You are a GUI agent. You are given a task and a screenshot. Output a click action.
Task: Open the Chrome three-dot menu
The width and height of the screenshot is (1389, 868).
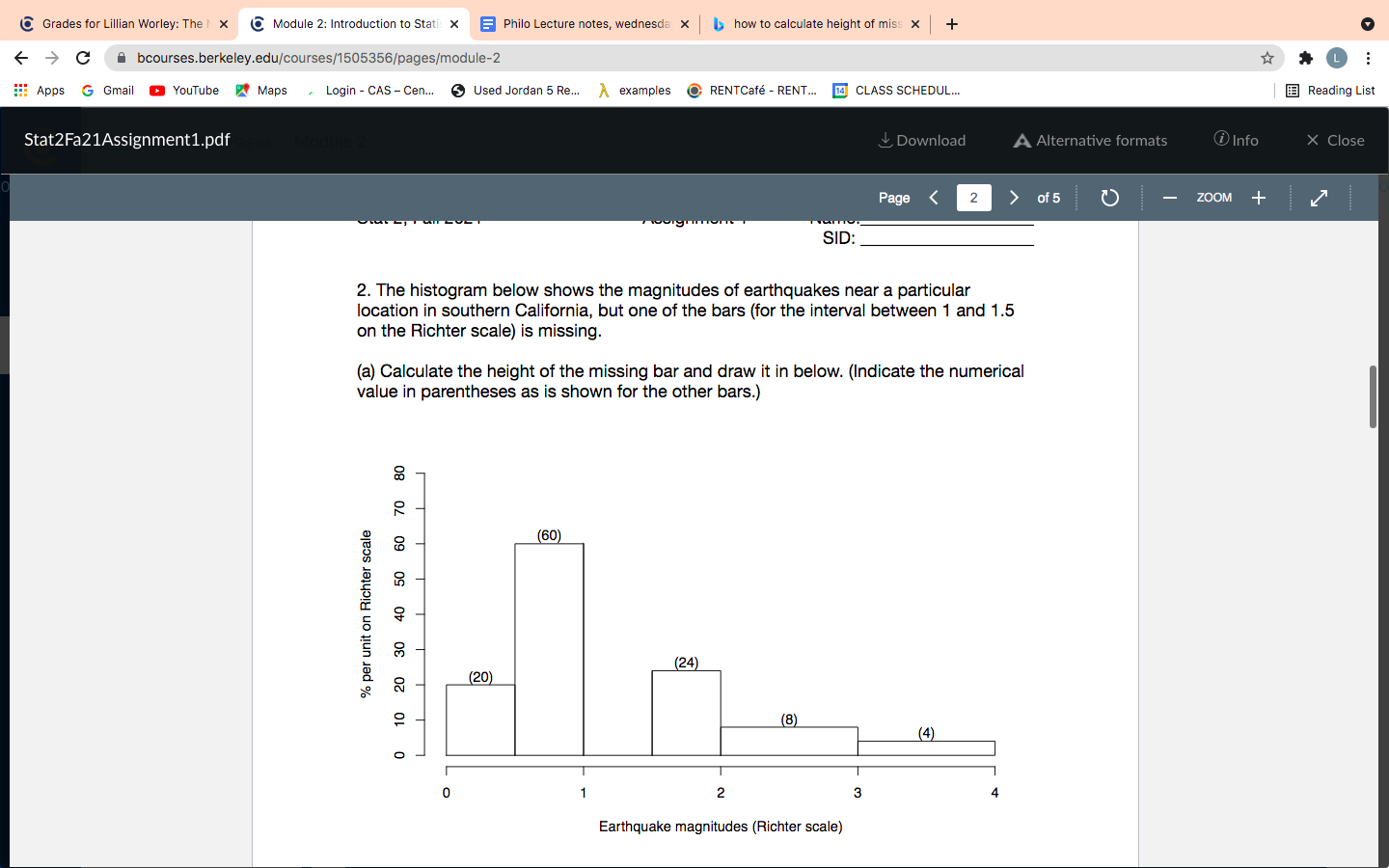1369,58
